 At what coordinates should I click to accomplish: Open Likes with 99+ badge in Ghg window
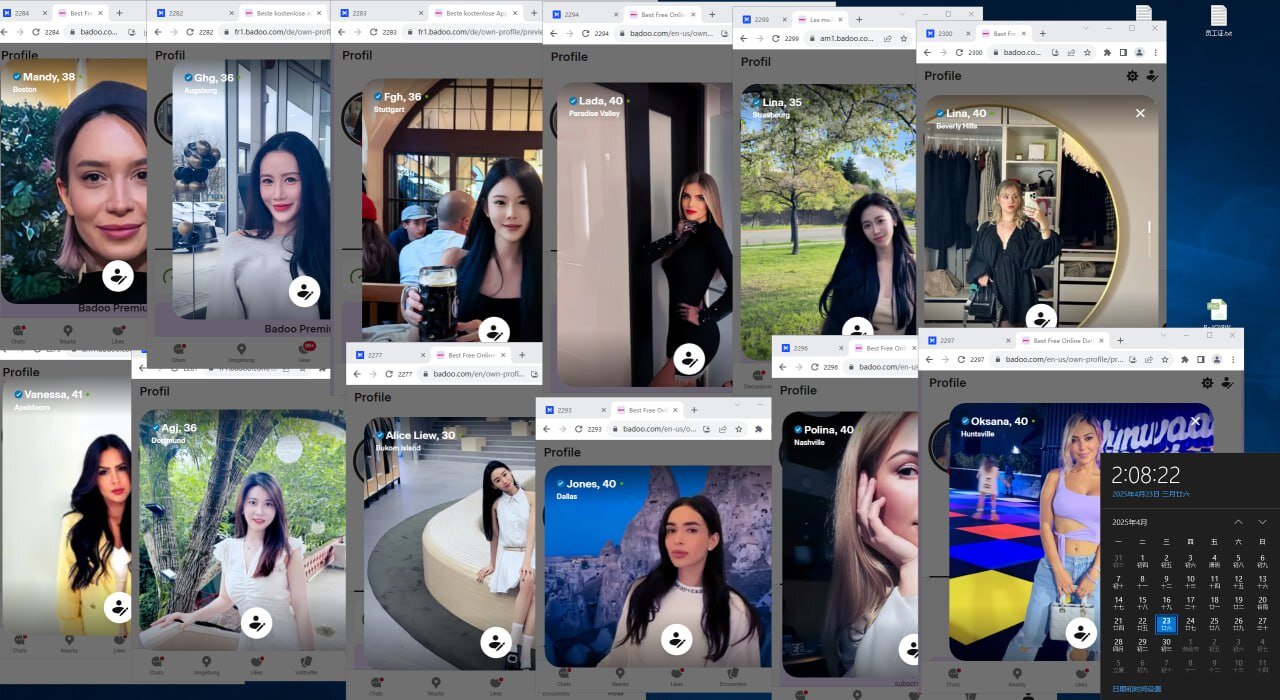click(x=304, y=350)
